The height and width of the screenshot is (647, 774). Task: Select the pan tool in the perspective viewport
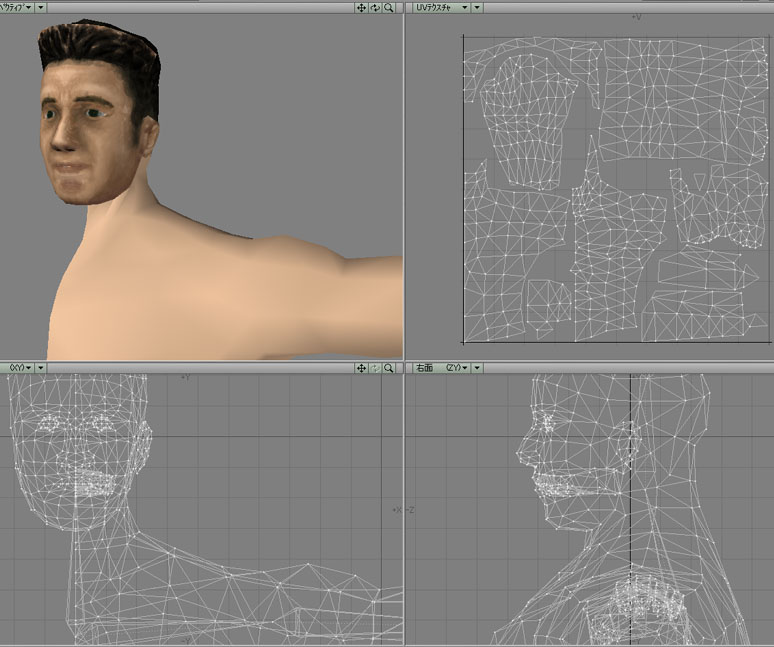[x=361, y=7]
